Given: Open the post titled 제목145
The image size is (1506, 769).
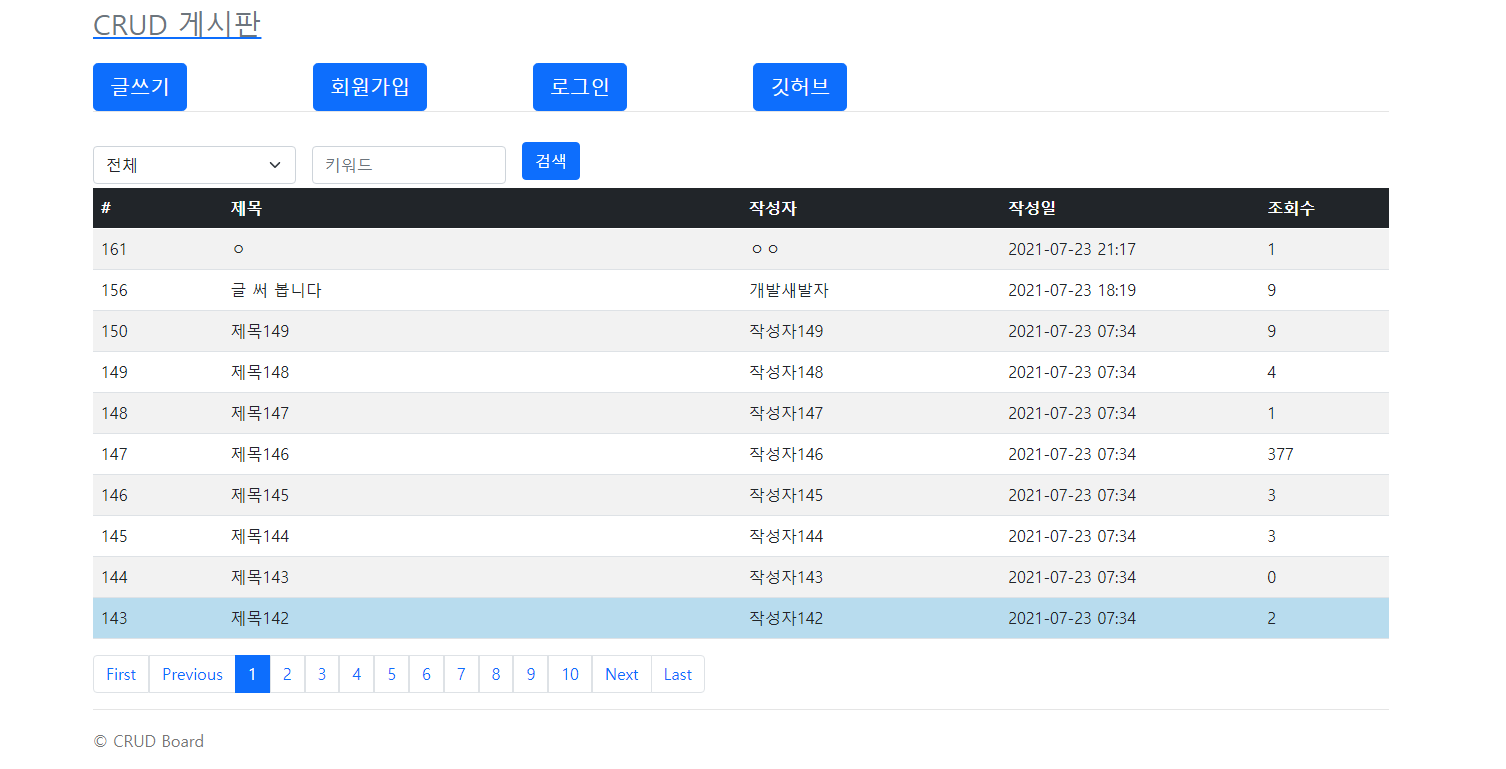Looking at the screenshot, I should click(260, 496).
